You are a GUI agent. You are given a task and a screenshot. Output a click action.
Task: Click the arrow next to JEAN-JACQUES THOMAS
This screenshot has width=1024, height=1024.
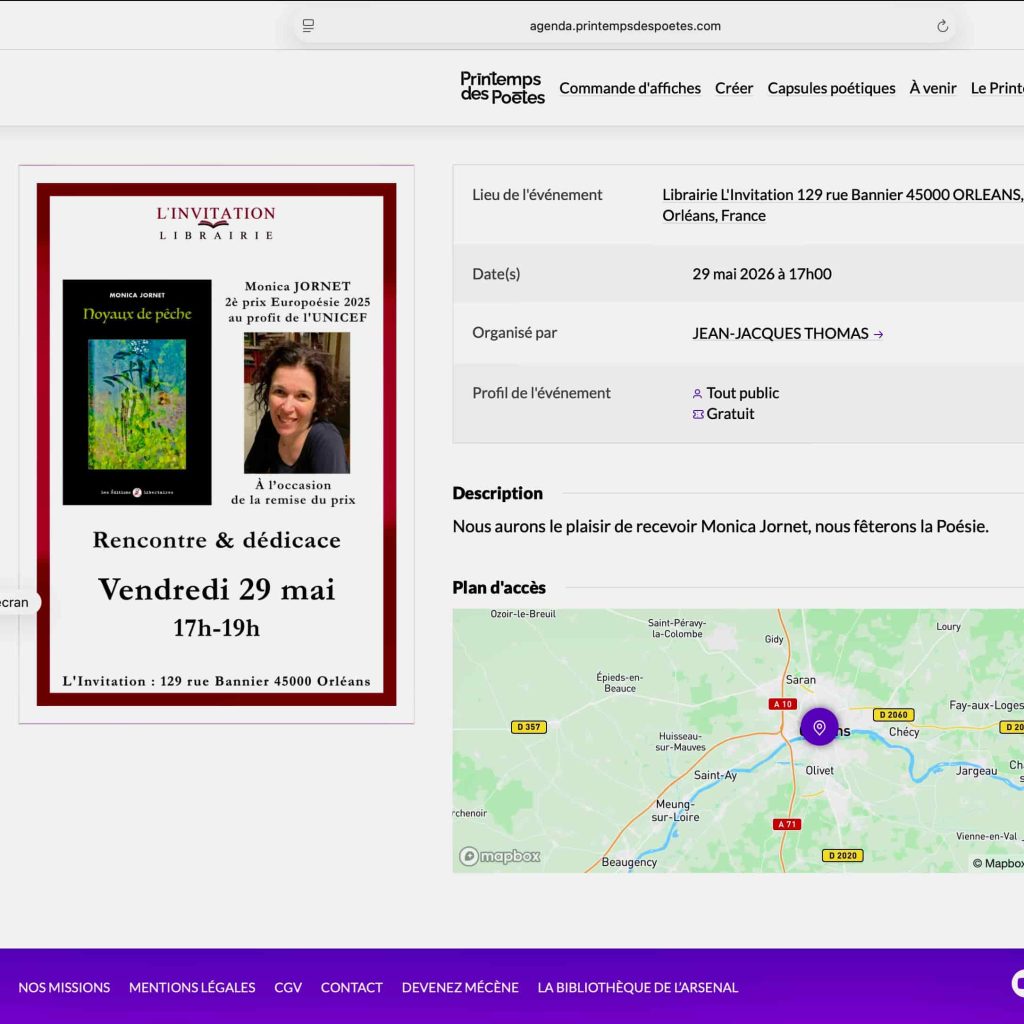tap(878, 334)
